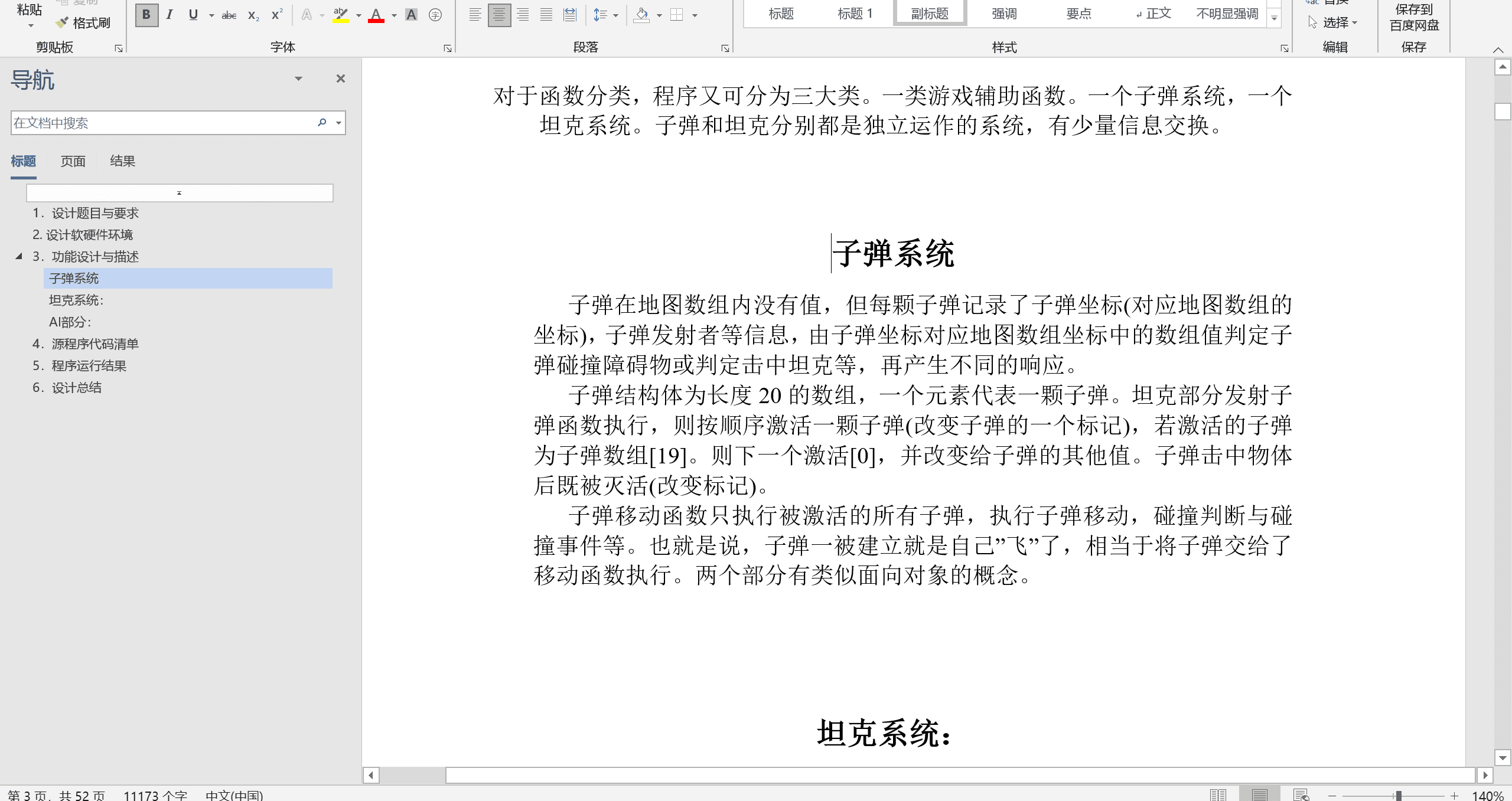Viewport: 1512px width, 801px height.
Task: Apply the 标题 1 style
Action: tap(855, 14)
